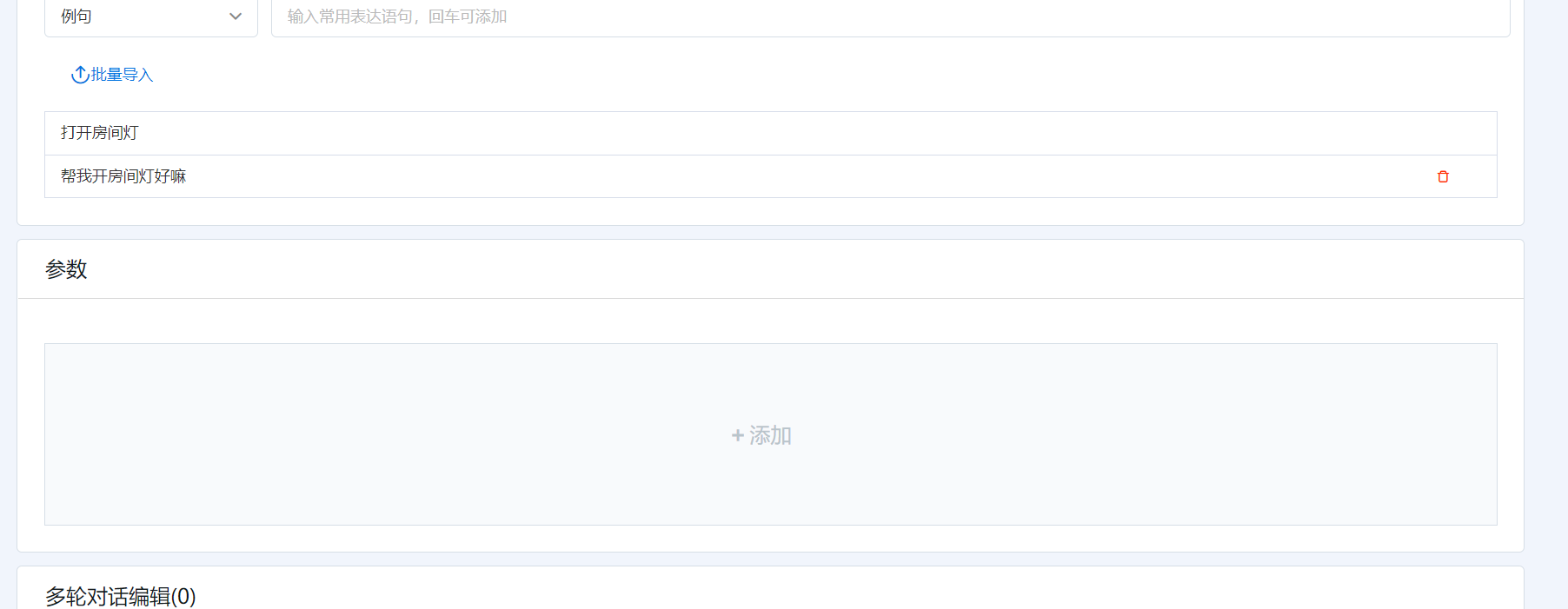Click blank space right of 批量导入
This screenshot has width=1568, height=609.
(782, 75)
